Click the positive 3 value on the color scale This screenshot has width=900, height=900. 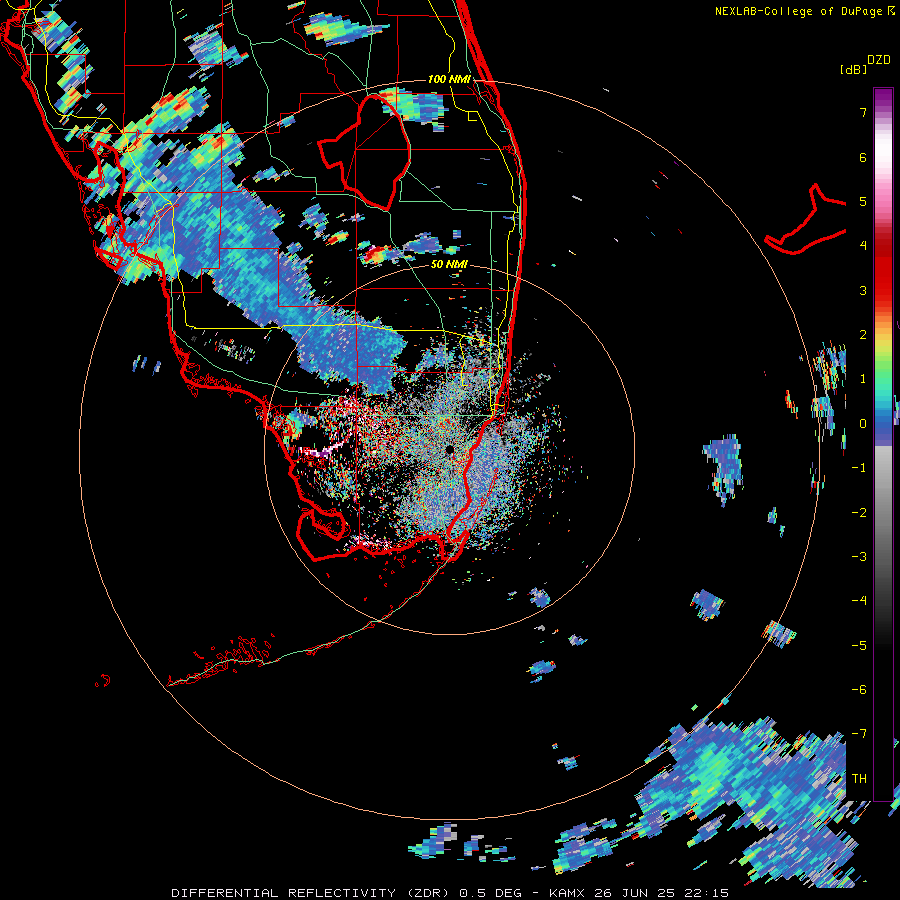click(863, 290)
